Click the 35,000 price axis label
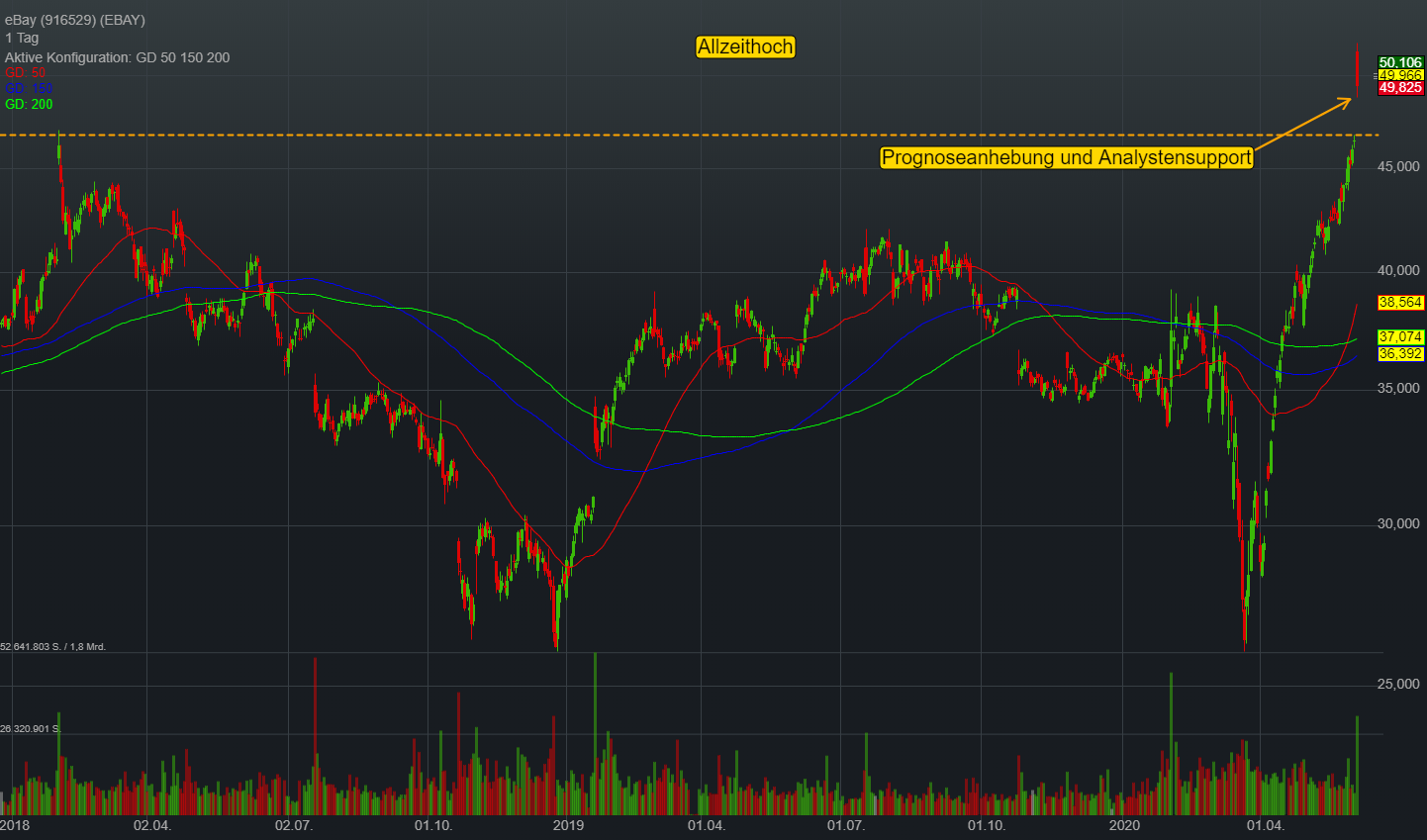 tap(1398, 389)
